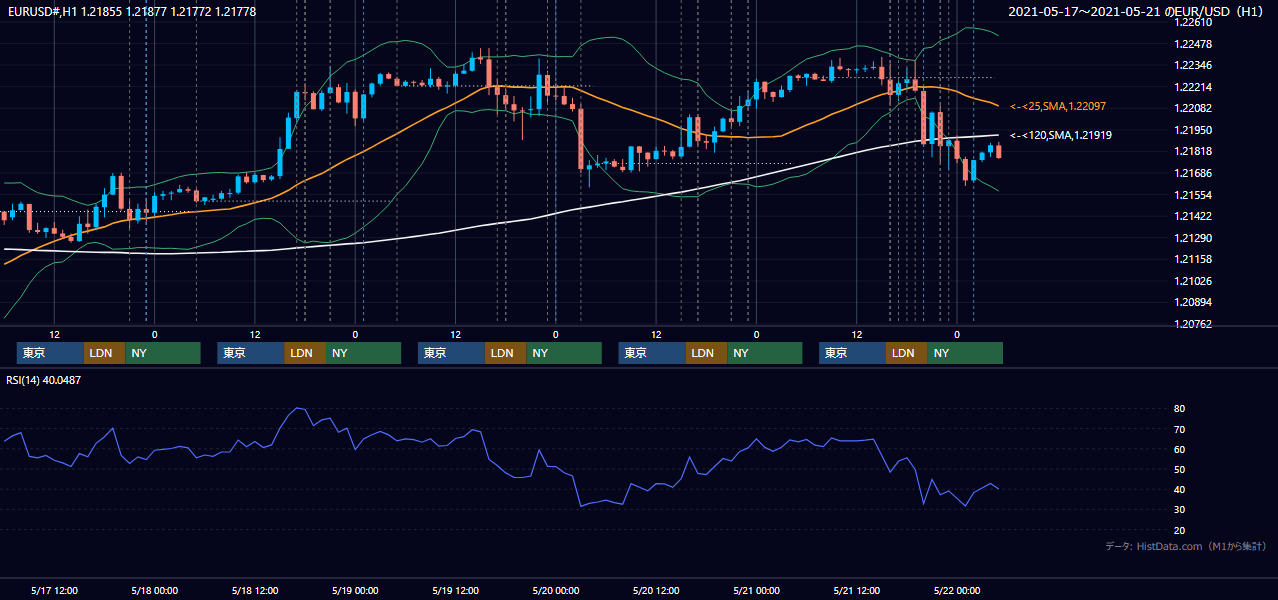Click the 120 SMA 1.21919 label
The width and height of the screenshot is (1278, 600).
click(x=1061, y=135)
